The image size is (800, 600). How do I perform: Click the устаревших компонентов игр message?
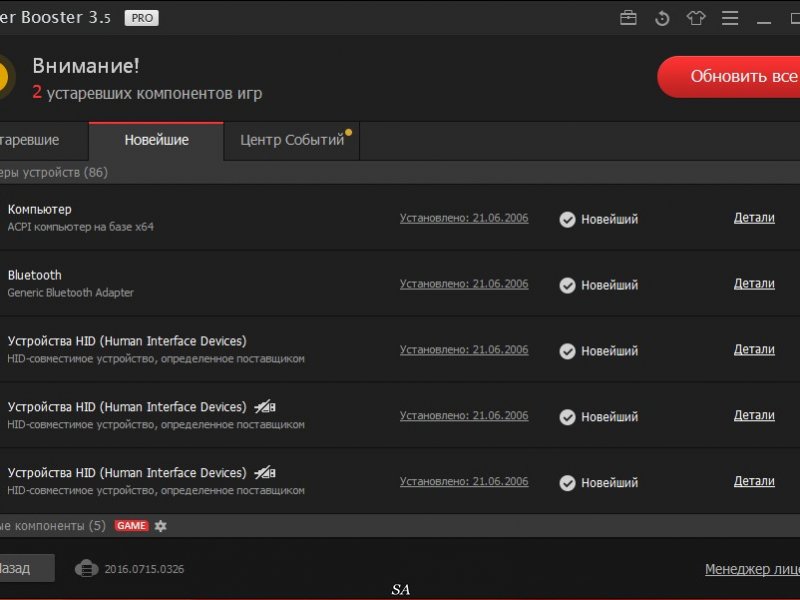point(155,93)
